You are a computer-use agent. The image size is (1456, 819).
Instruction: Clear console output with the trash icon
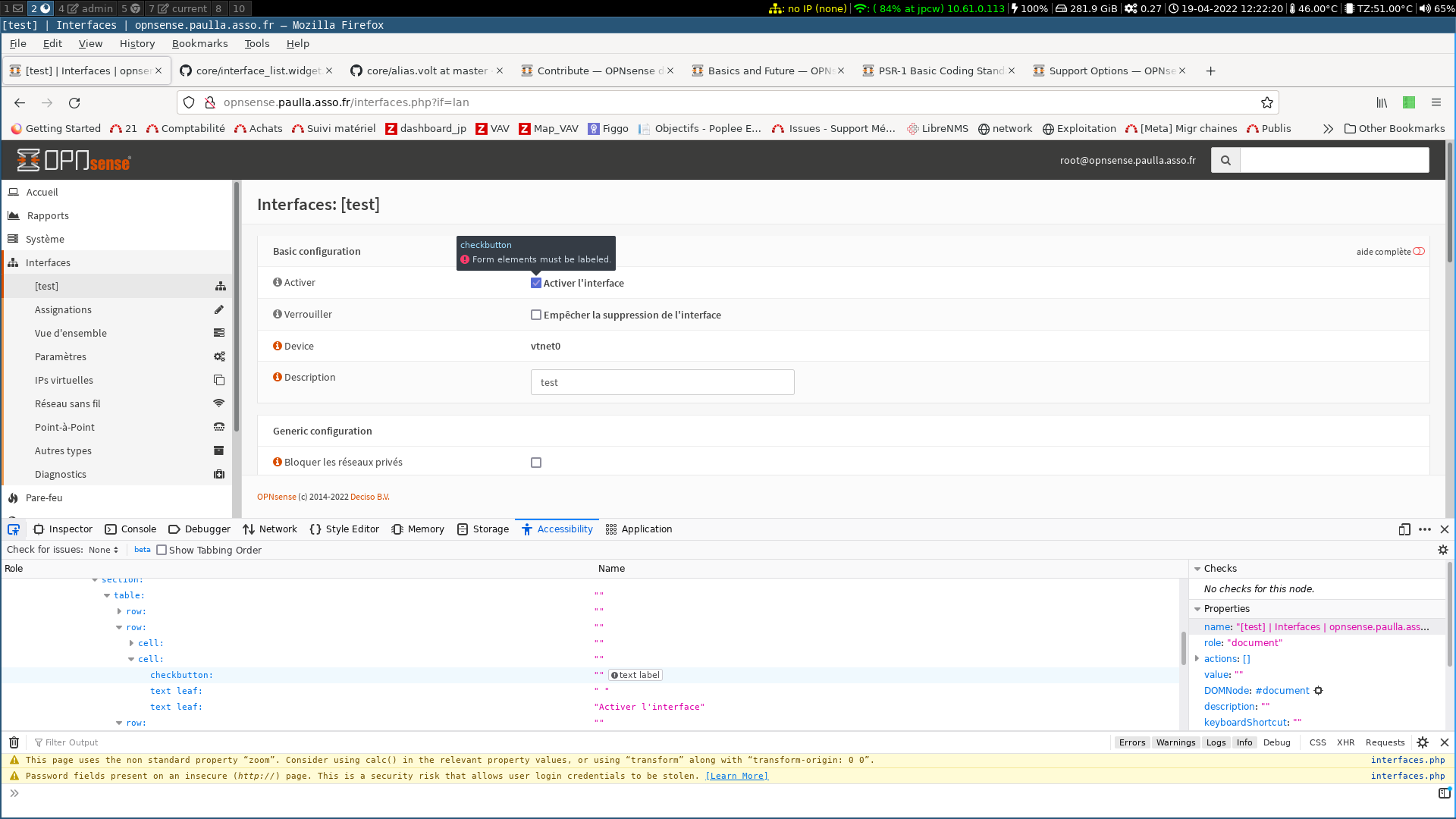(14, 742)
